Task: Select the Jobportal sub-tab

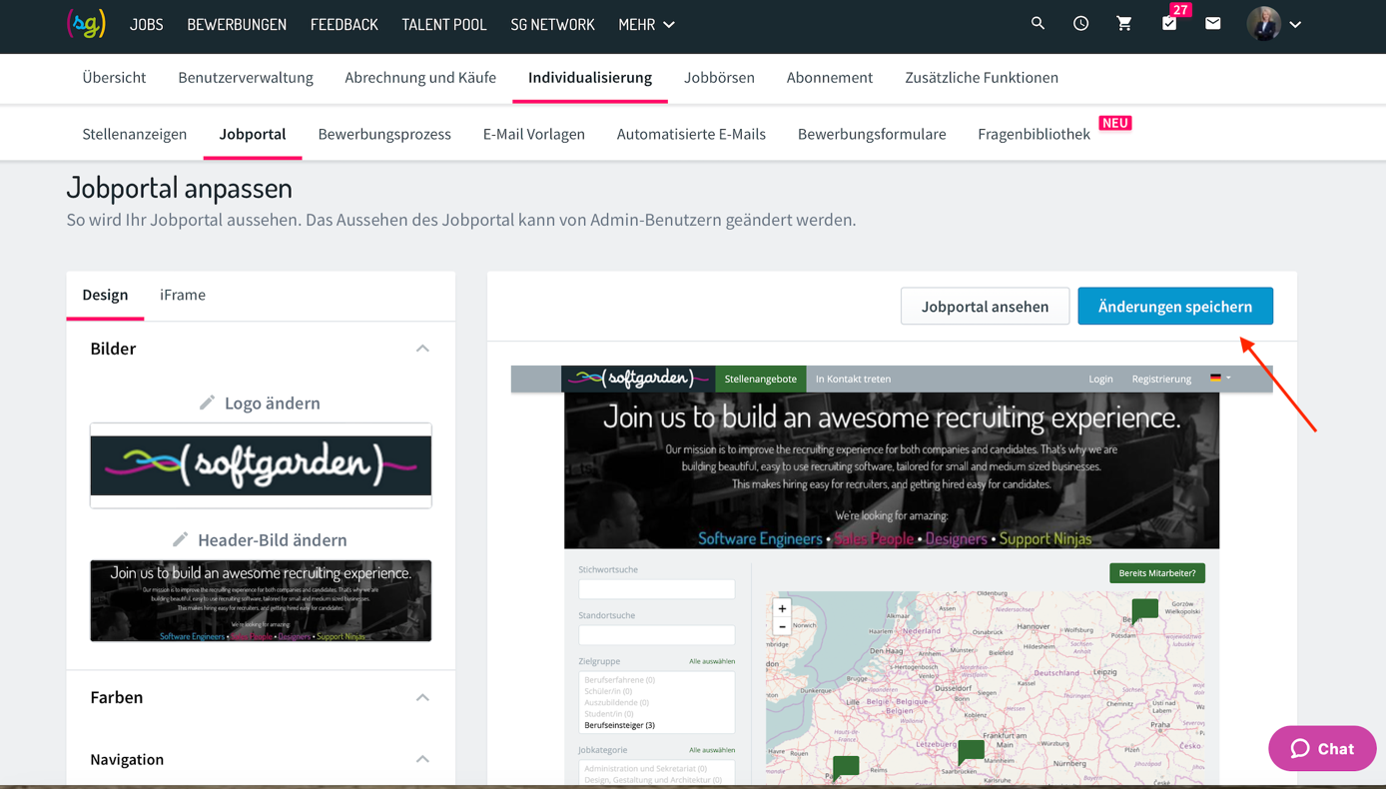Action: [x=253, y=135]
